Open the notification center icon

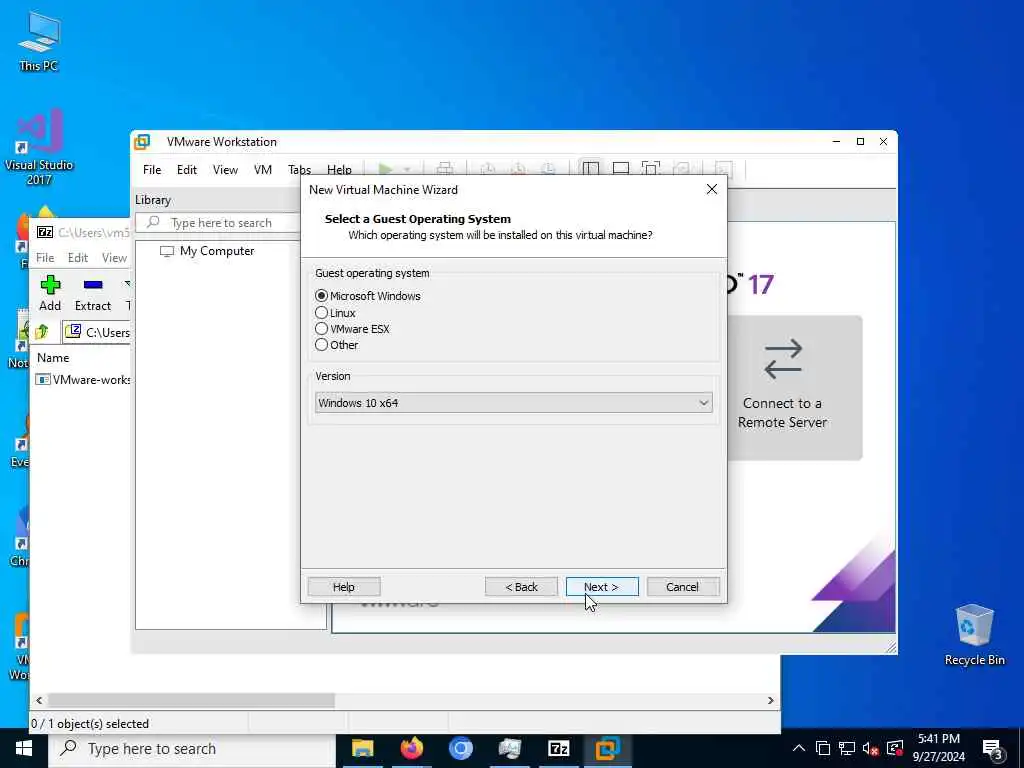(x=993, y=748)
